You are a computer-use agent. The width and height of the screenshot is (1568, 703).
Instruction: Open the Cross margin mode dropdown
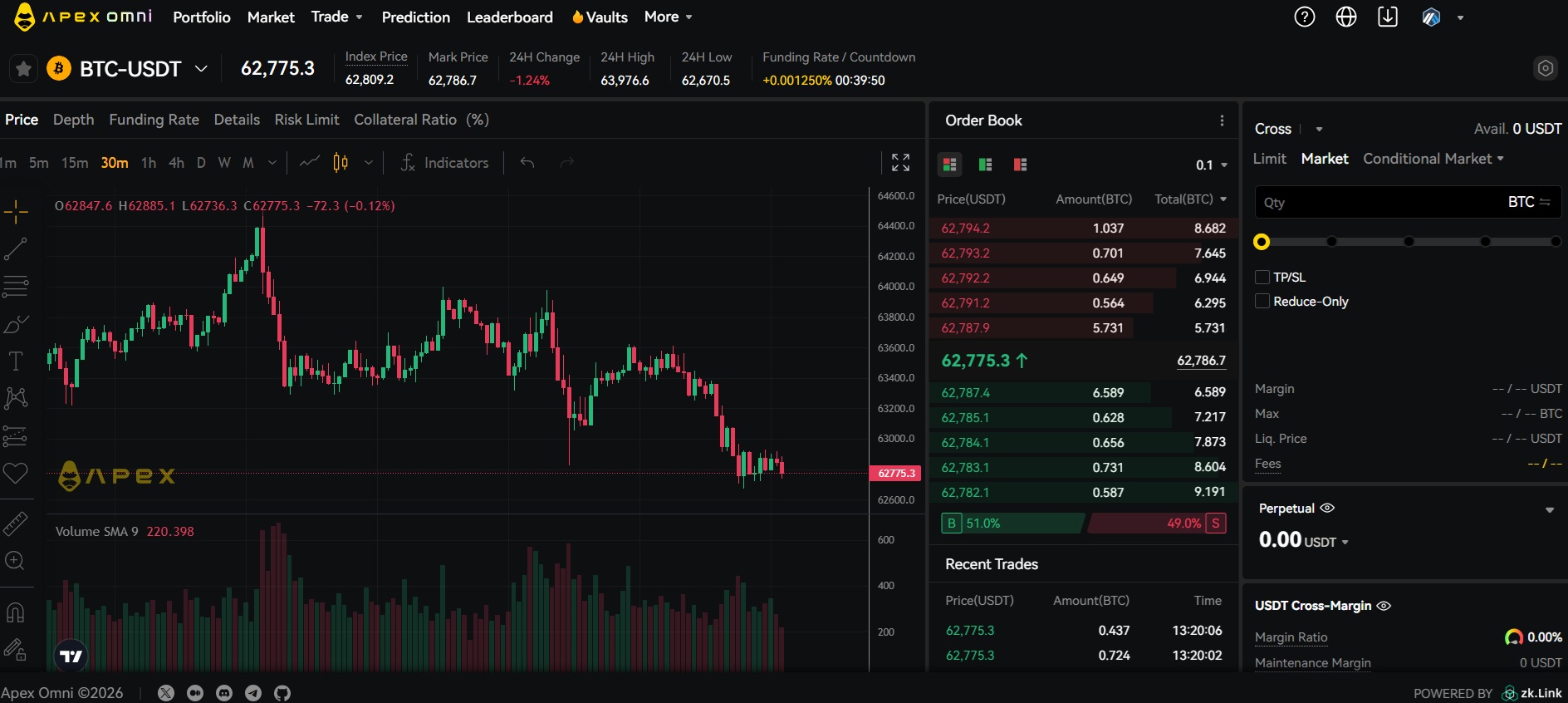(x=1319, y=129)
